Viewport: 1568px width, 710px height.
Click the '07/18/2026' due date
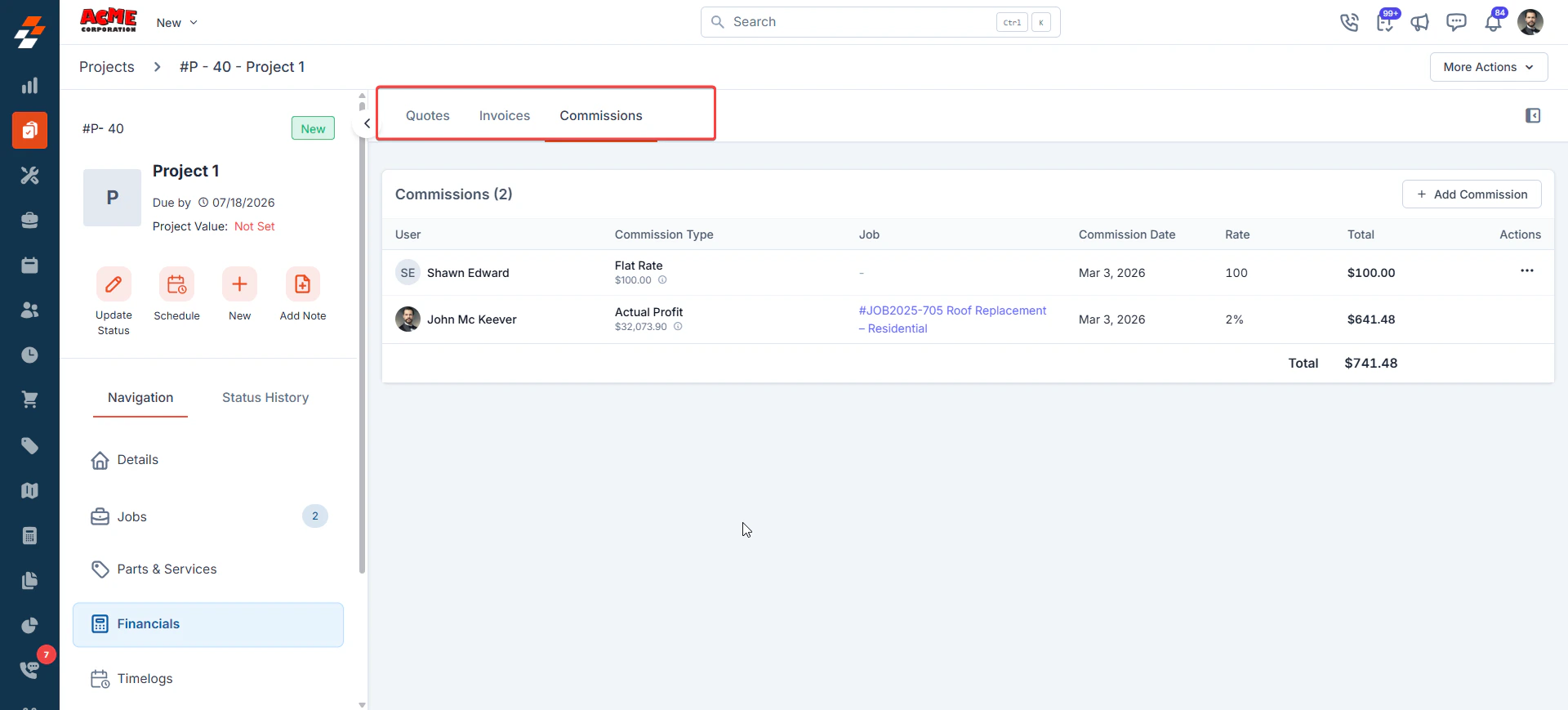[243, 203]
